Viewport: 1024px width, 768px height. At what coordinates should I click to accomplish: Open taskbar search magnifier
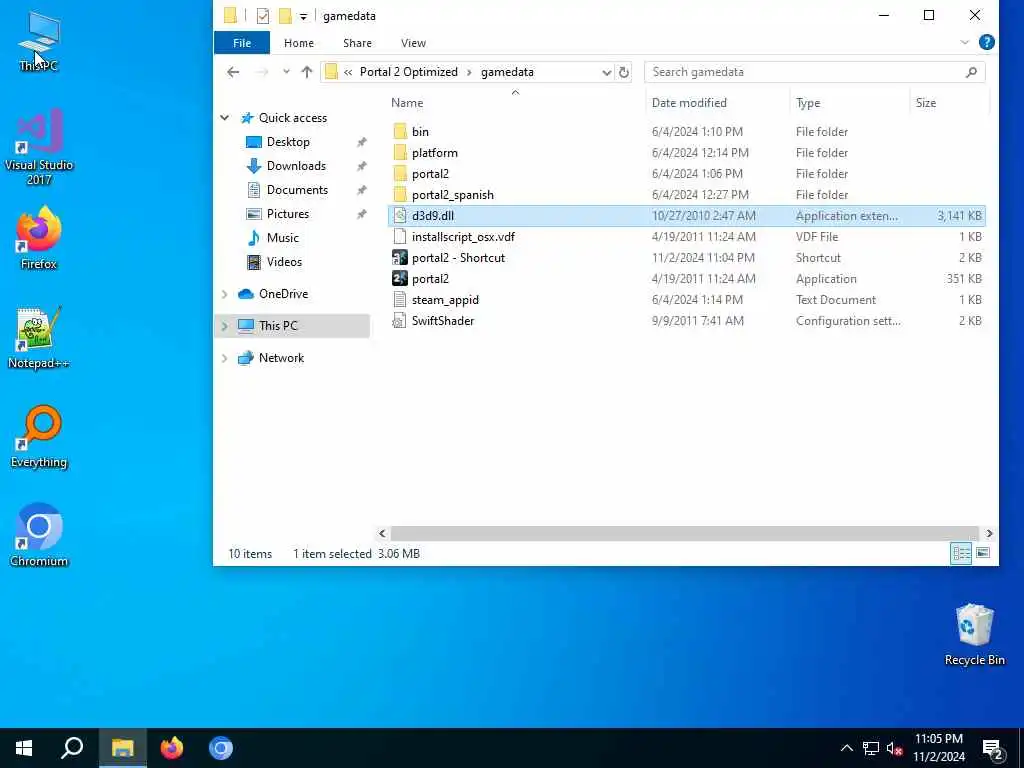pos(72,748)
